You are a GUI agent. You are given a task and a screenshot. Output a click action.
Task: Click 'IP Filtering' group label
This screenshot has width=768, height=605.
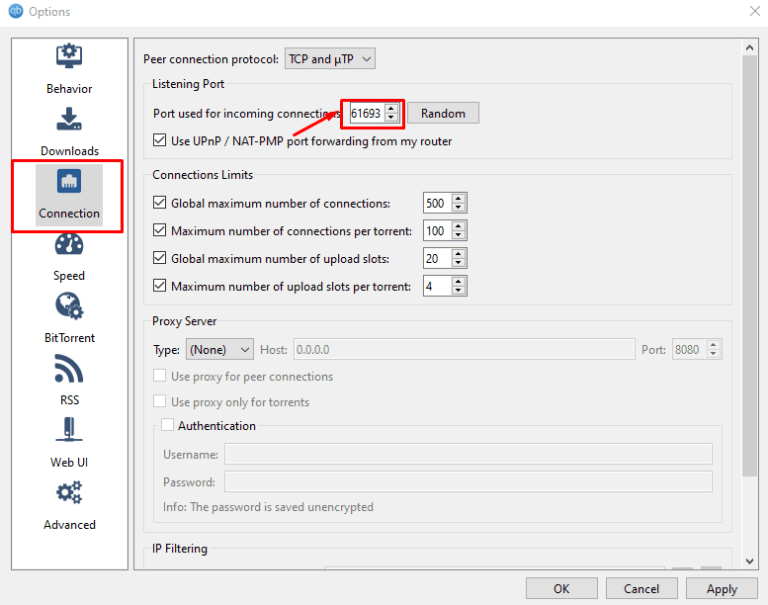click(179, 548)
